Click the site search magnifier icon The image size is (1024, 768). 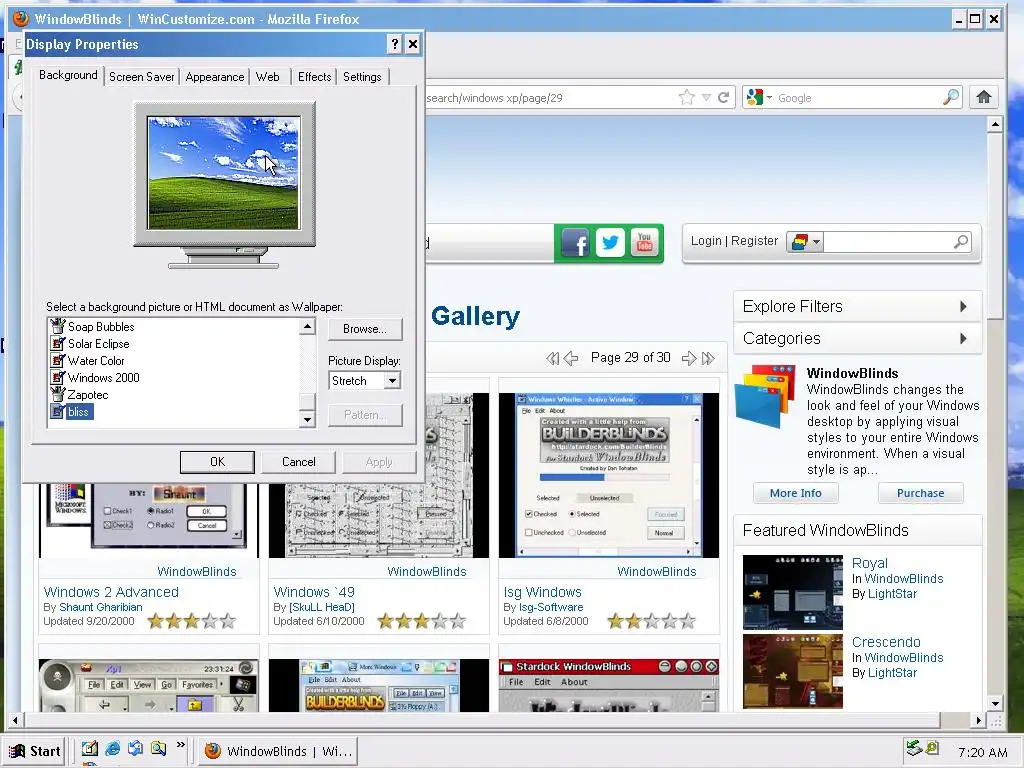pos(961,242)
